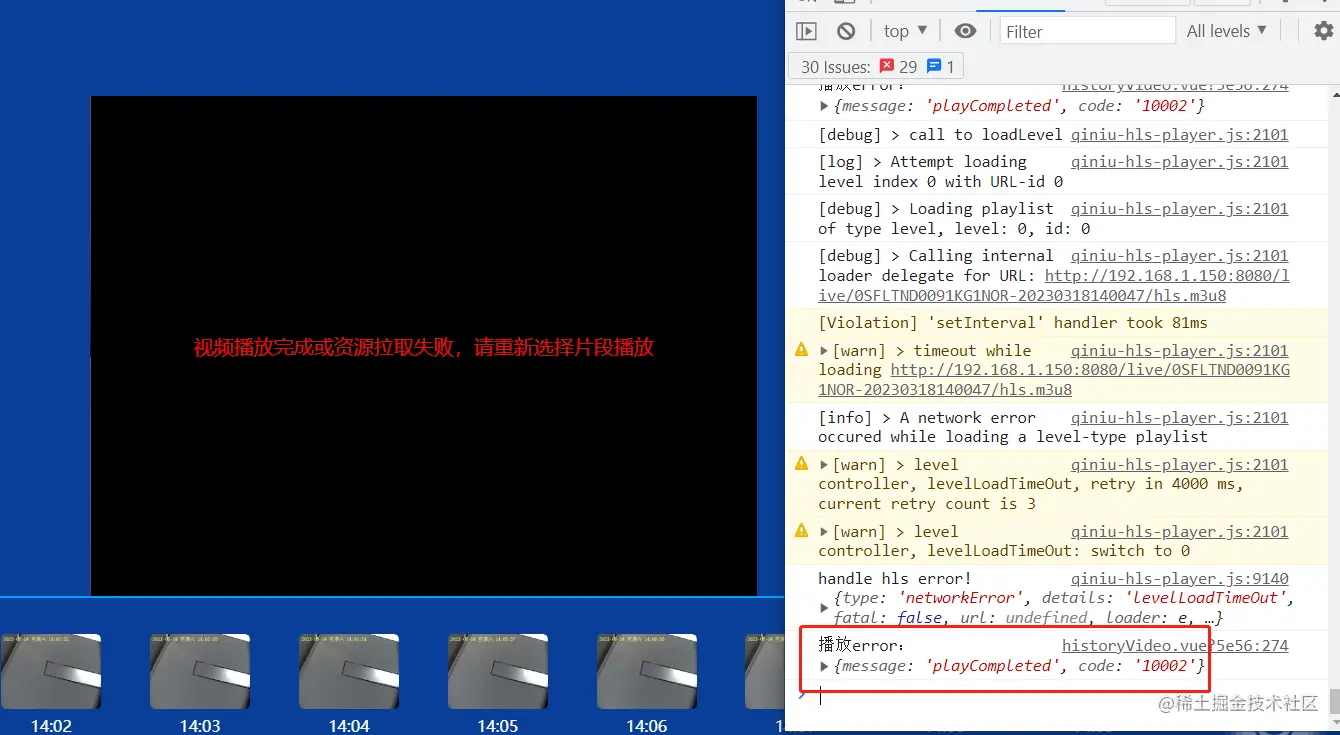Select the 14:05 video segment thumbnail

click(x=498, y=671)
